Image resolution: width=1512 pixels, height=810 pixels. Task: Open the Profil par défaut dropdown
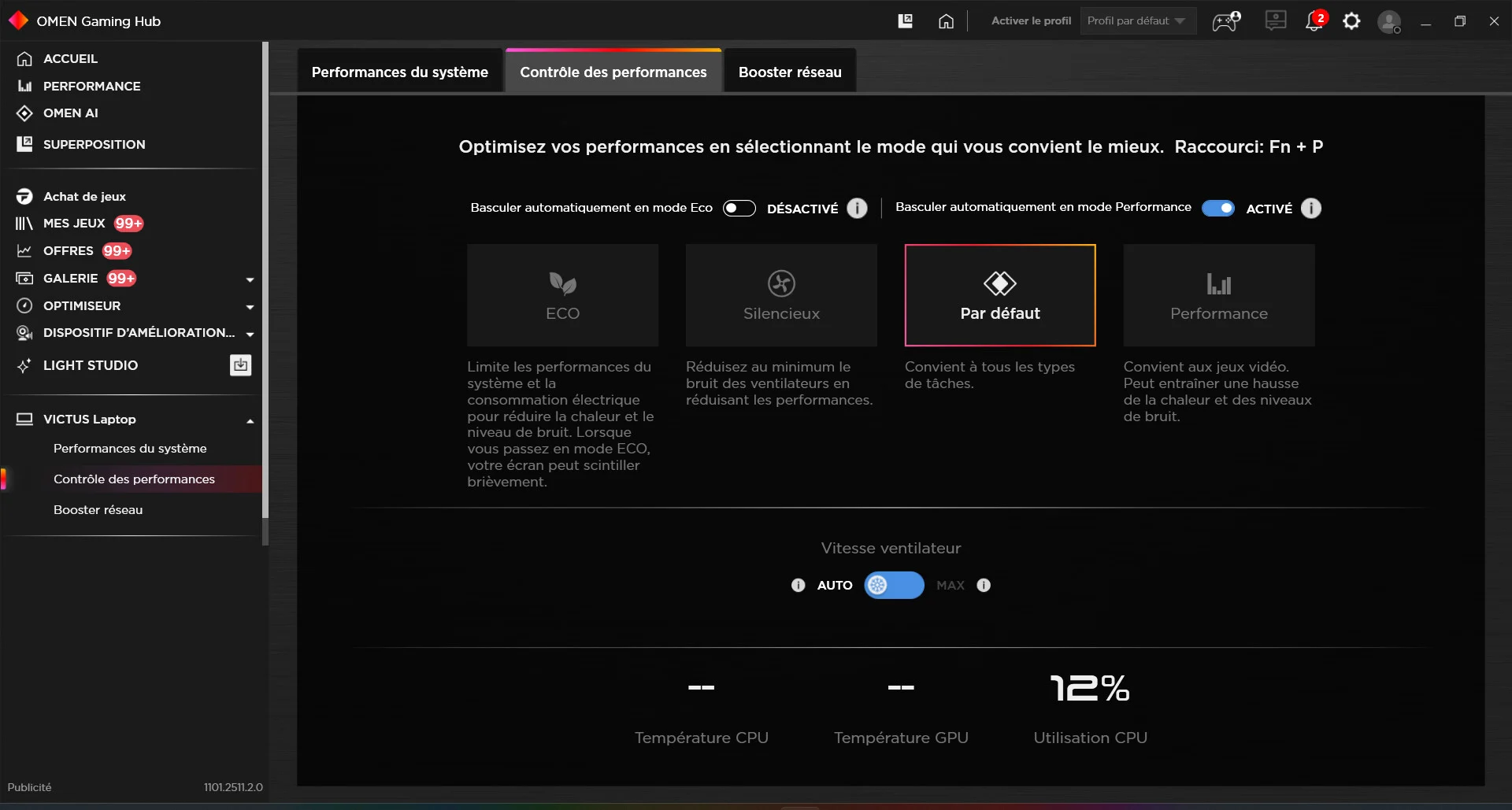(1137, 21)
